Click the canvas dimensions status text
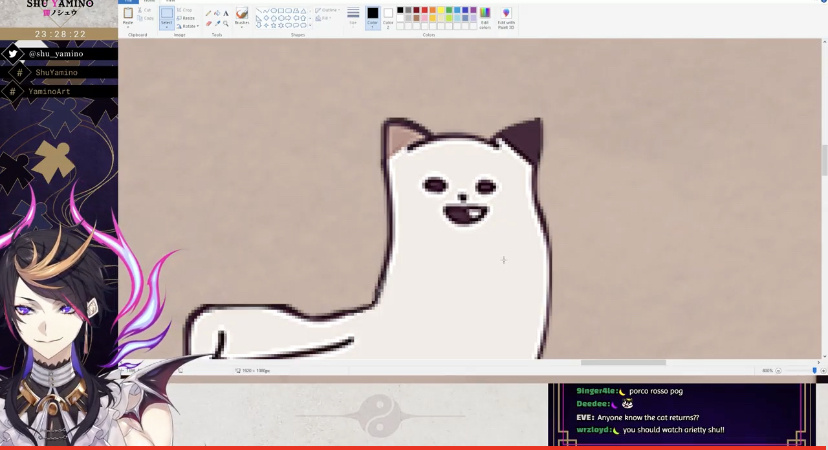The image size is (828, 450). [x=256, y=371]
